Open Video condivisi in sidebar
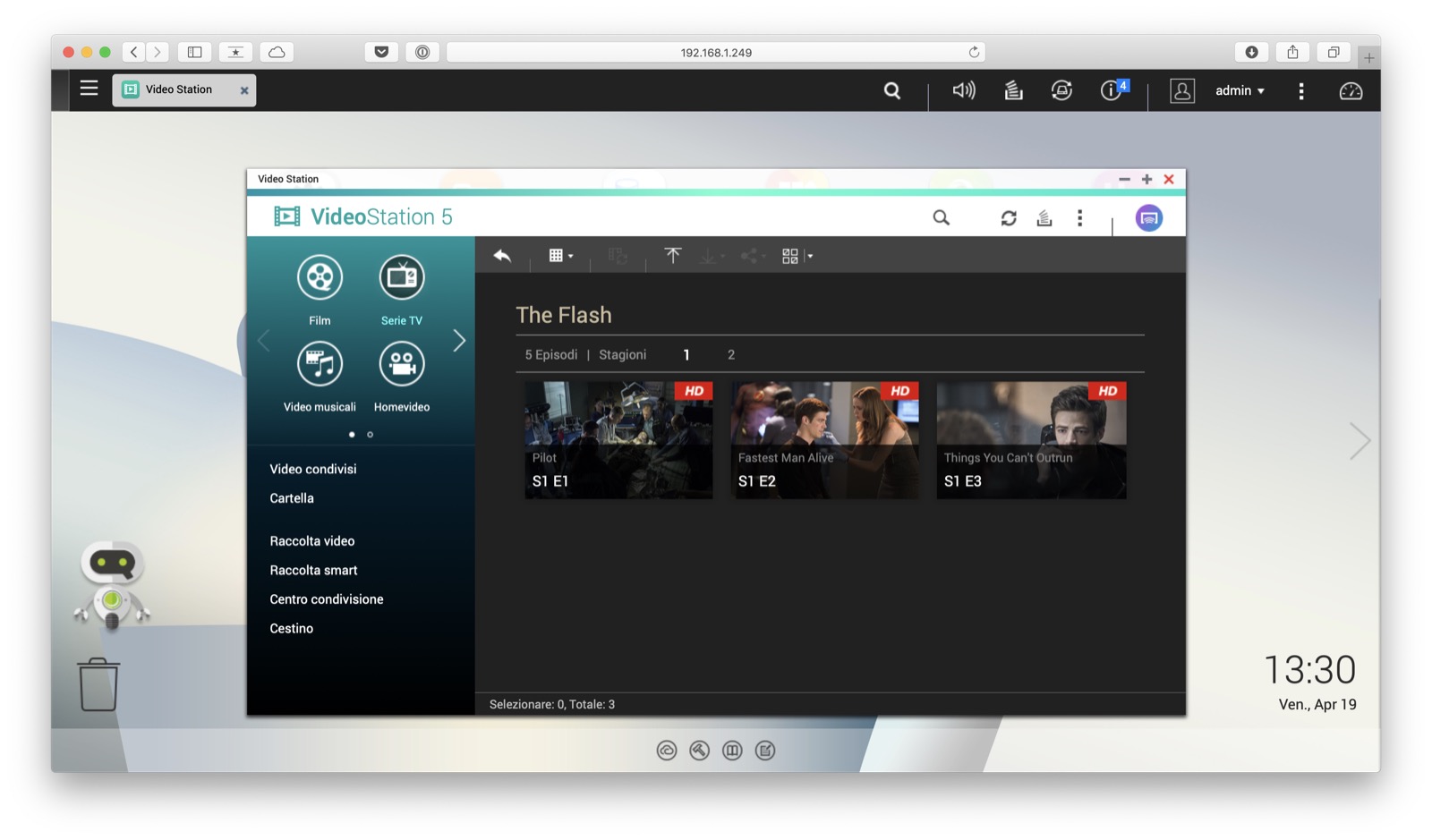Viewport: 1432px width, 840px height. [313, 469]
